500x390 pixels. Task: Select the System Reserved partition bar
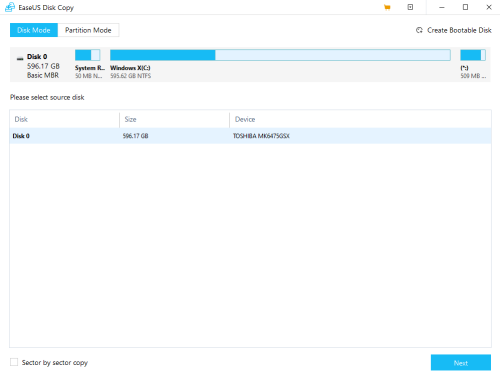[x=87, y=55]
